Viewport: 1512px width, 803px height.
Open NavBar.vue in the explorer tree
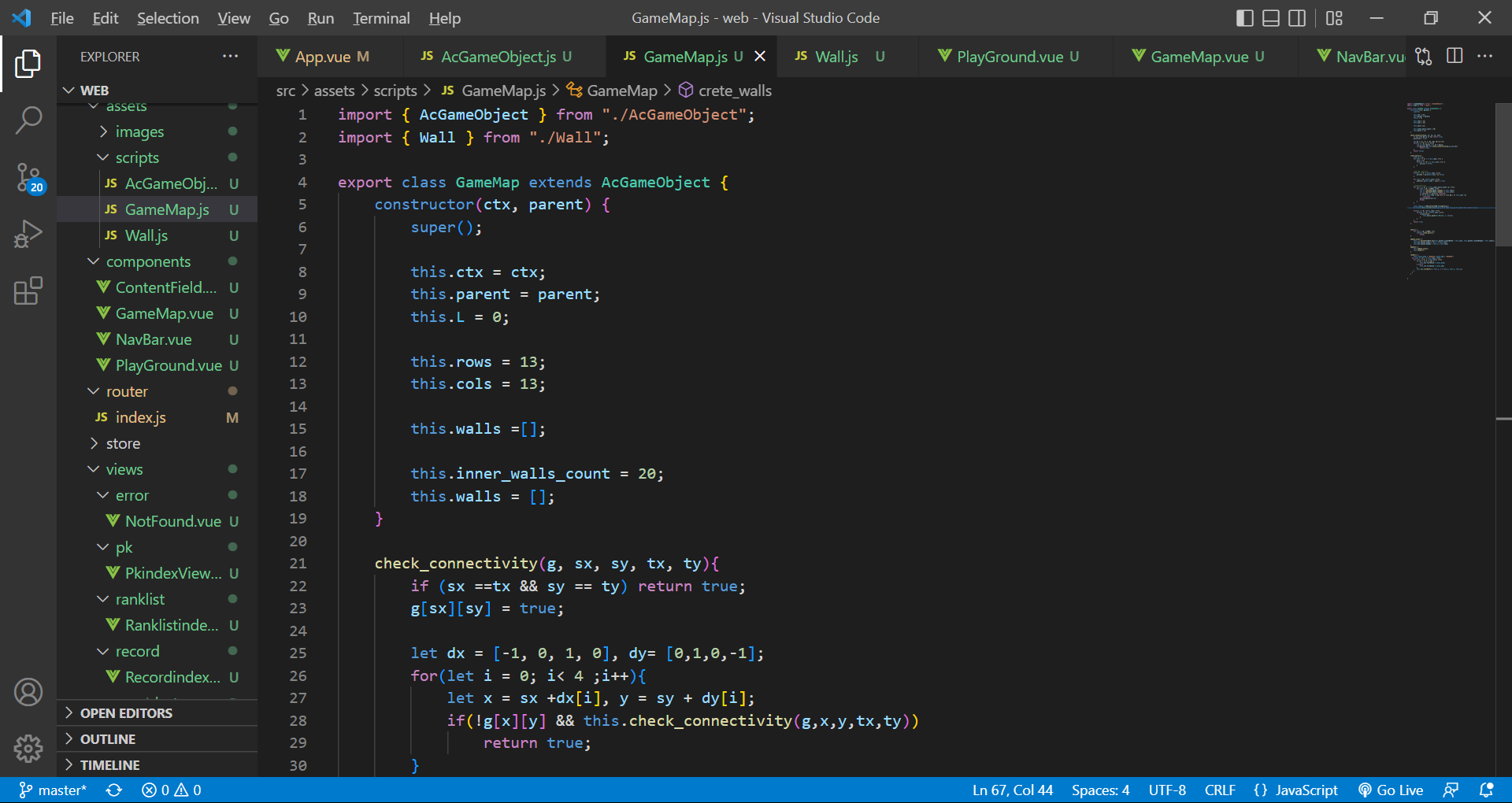pyautogui.click(x=157, y=339)
